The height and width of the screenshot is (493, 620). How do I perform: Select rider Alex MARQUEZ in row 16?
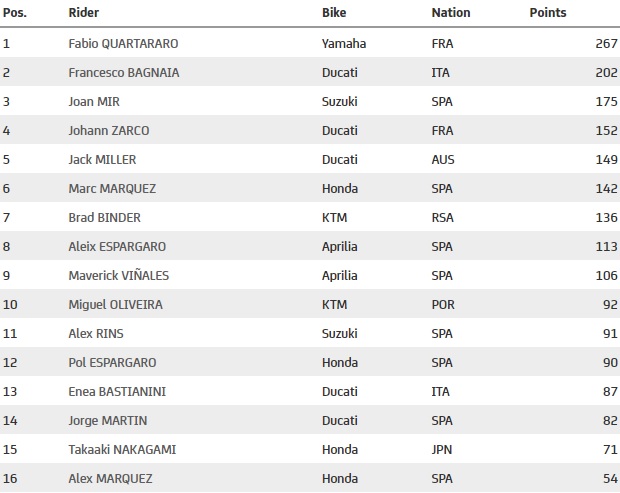[110, 478]
